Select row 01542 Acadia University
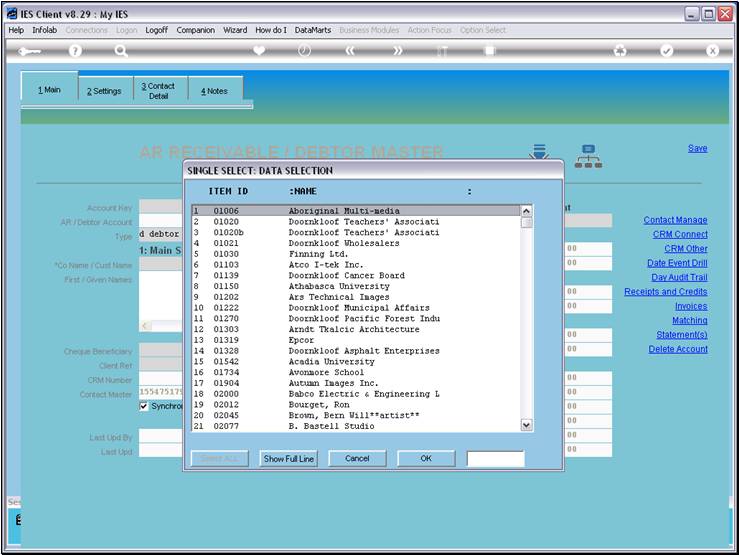 [x=356, y=362]
